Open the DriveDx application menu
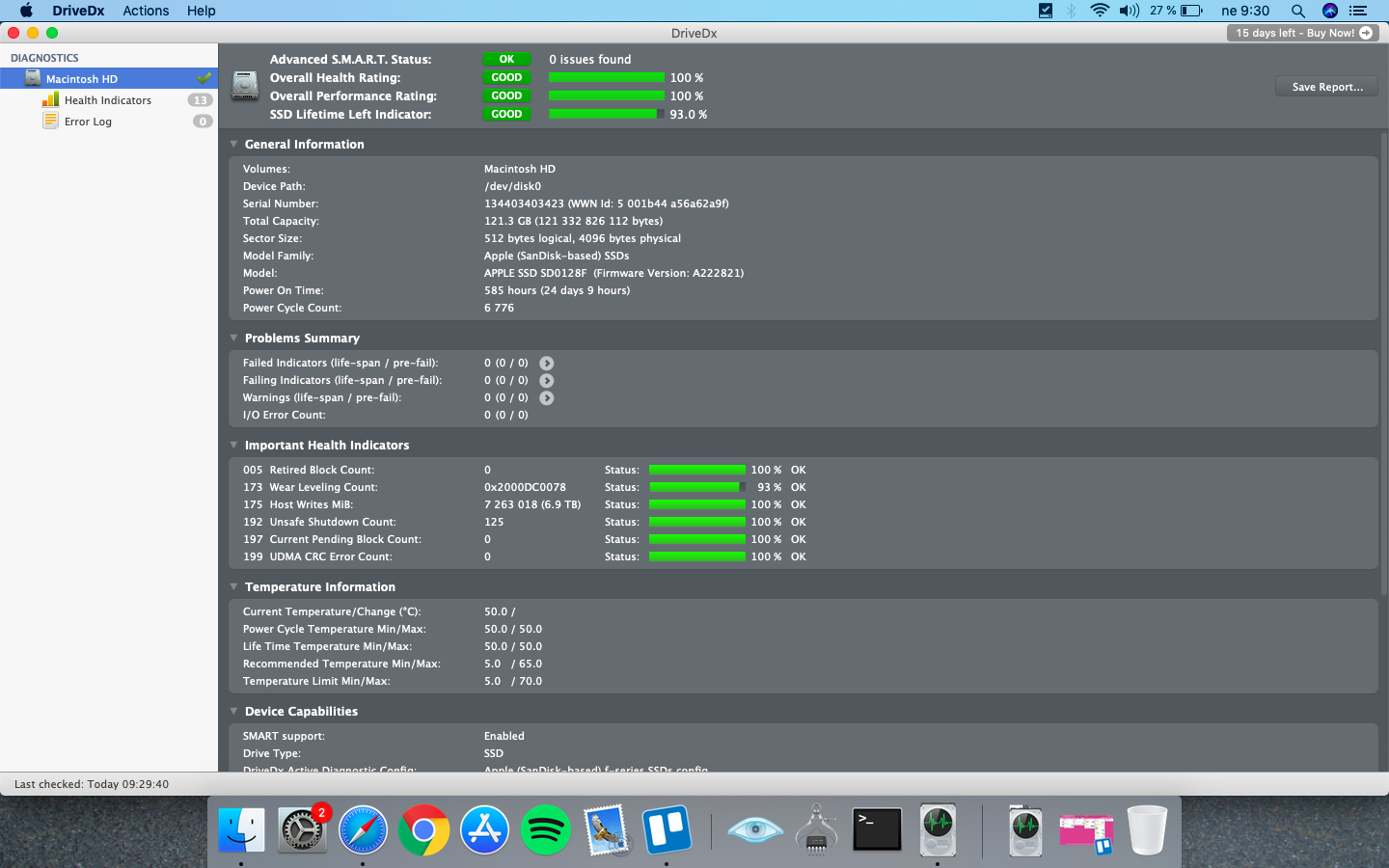Screen dimensions: 1389x868 (x=78, y=11)
